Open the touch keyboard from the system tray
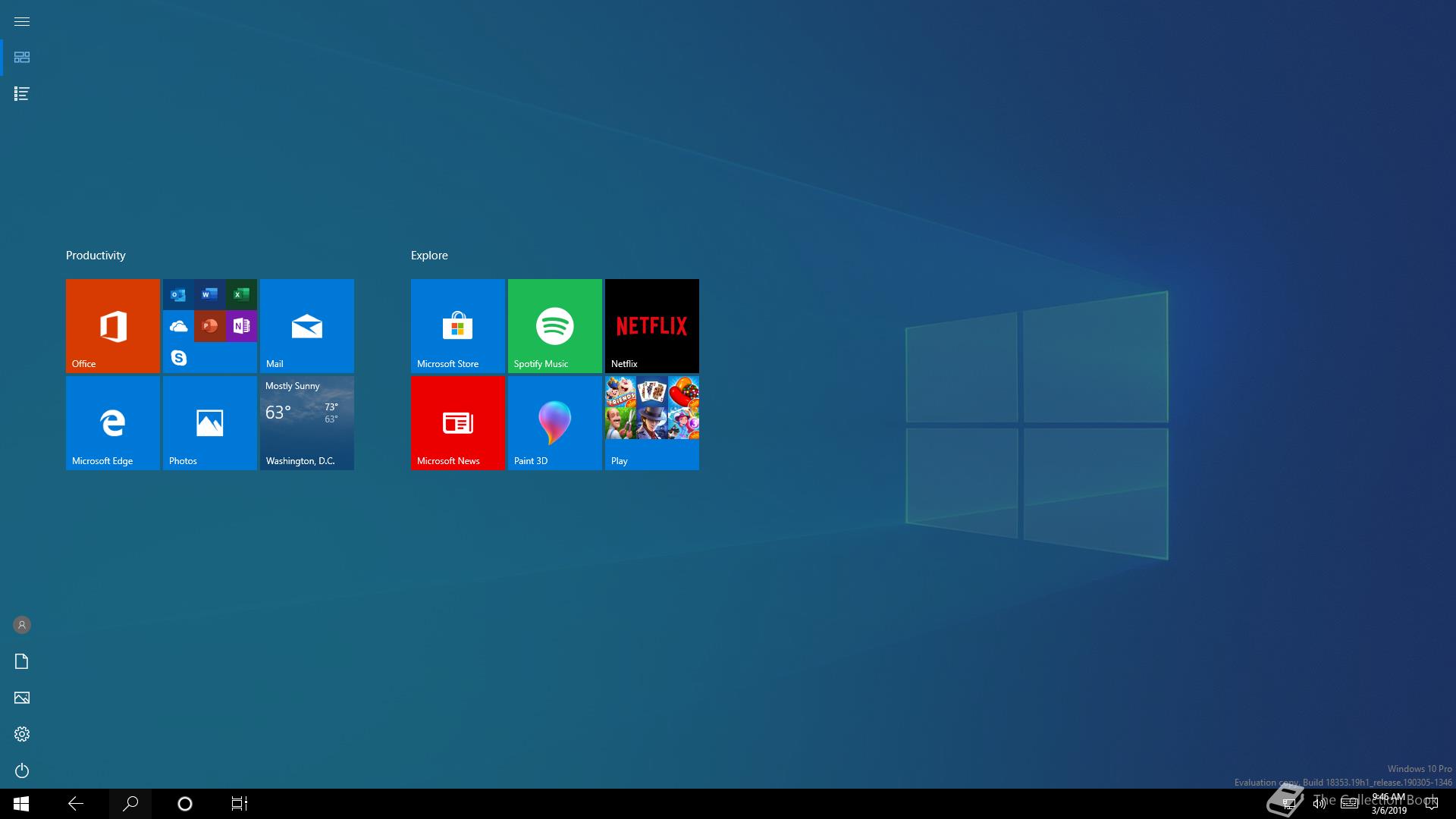Viewport: 1456px width, 819px height. point(1349,803)
